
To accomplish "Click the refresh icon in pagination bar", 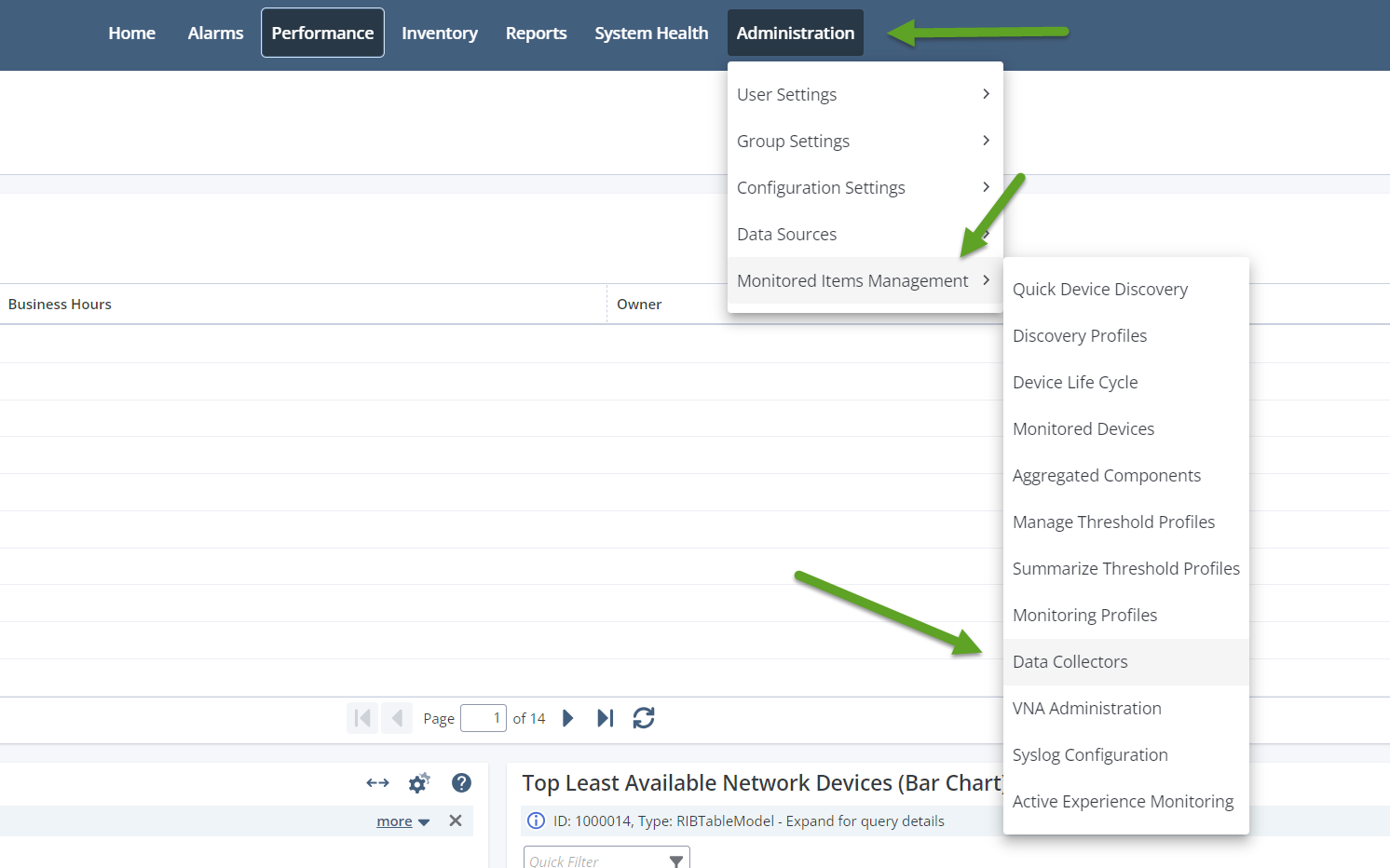I will 643,718.
